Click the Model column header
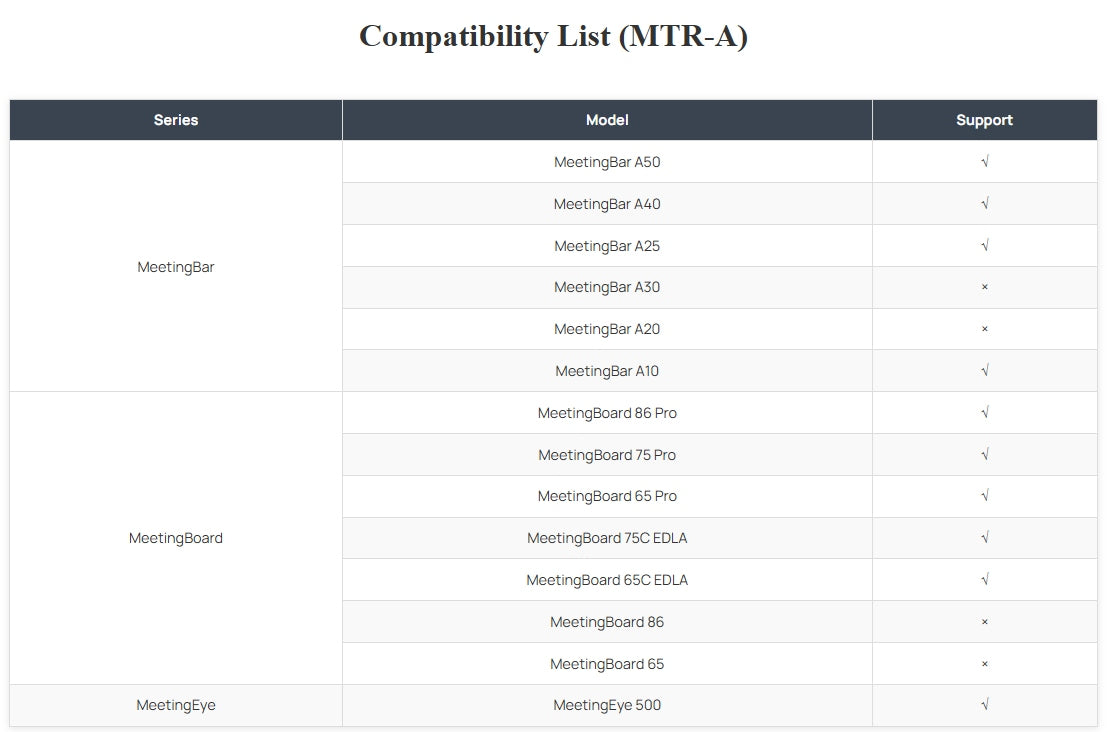 click(607, 120)
